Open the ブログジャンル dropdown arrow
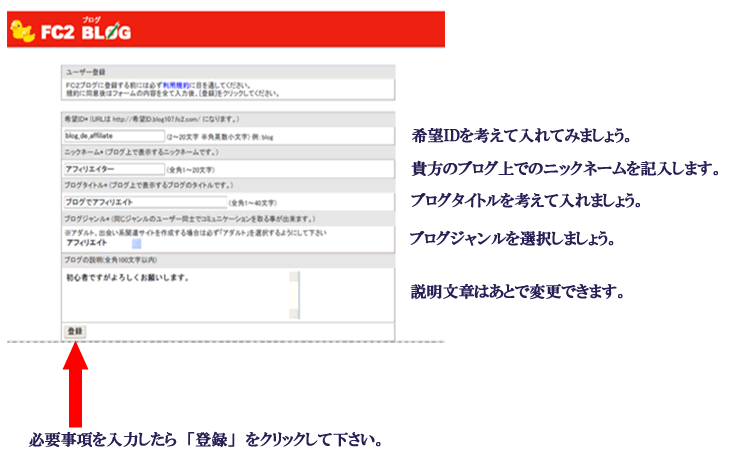The width and height of the screenshot is (750, 460). tap(136, 243)
